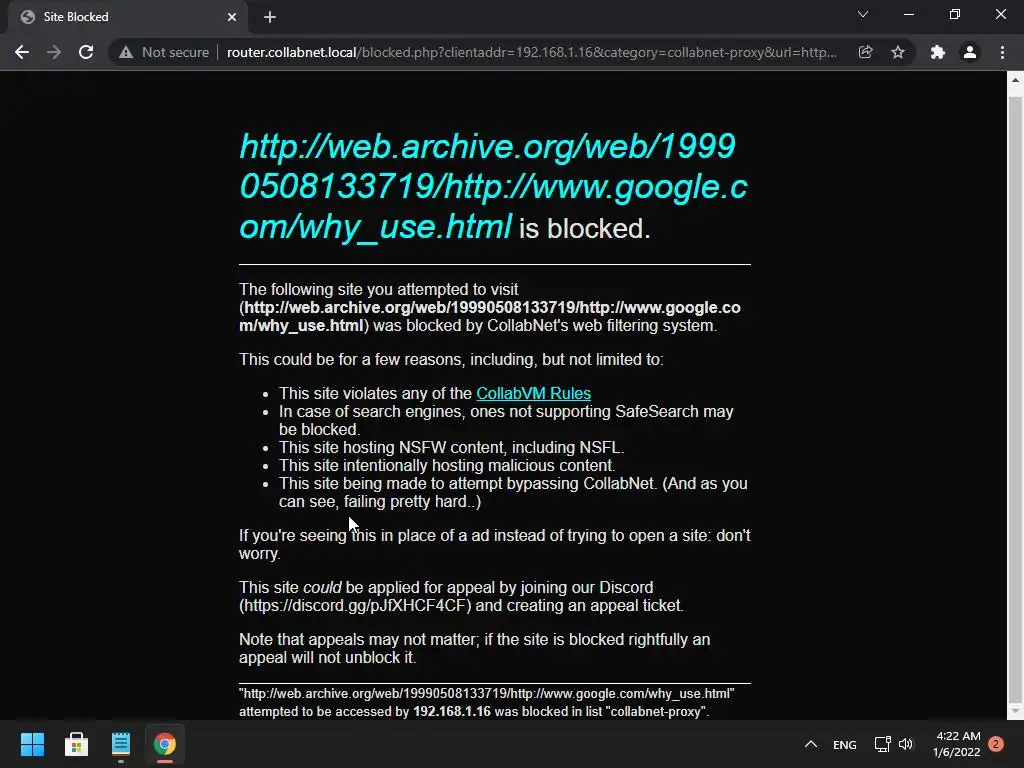This screenshot has height=768, width=1024.
Task: Click the IP address 192.168.1.16 text
Action: coord(452,711)
